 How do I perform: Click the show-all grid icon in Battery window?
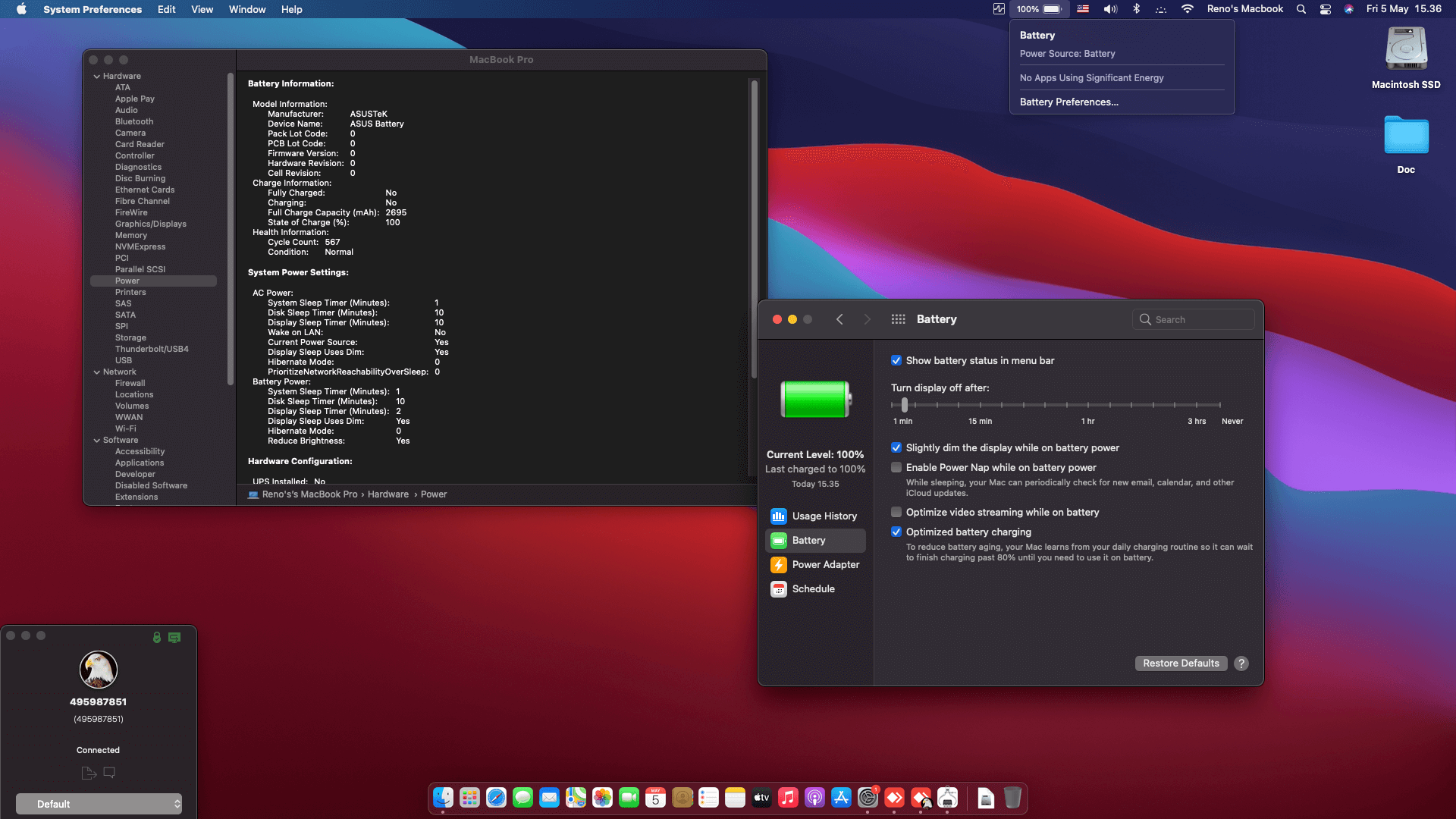[x=898, y=319]
